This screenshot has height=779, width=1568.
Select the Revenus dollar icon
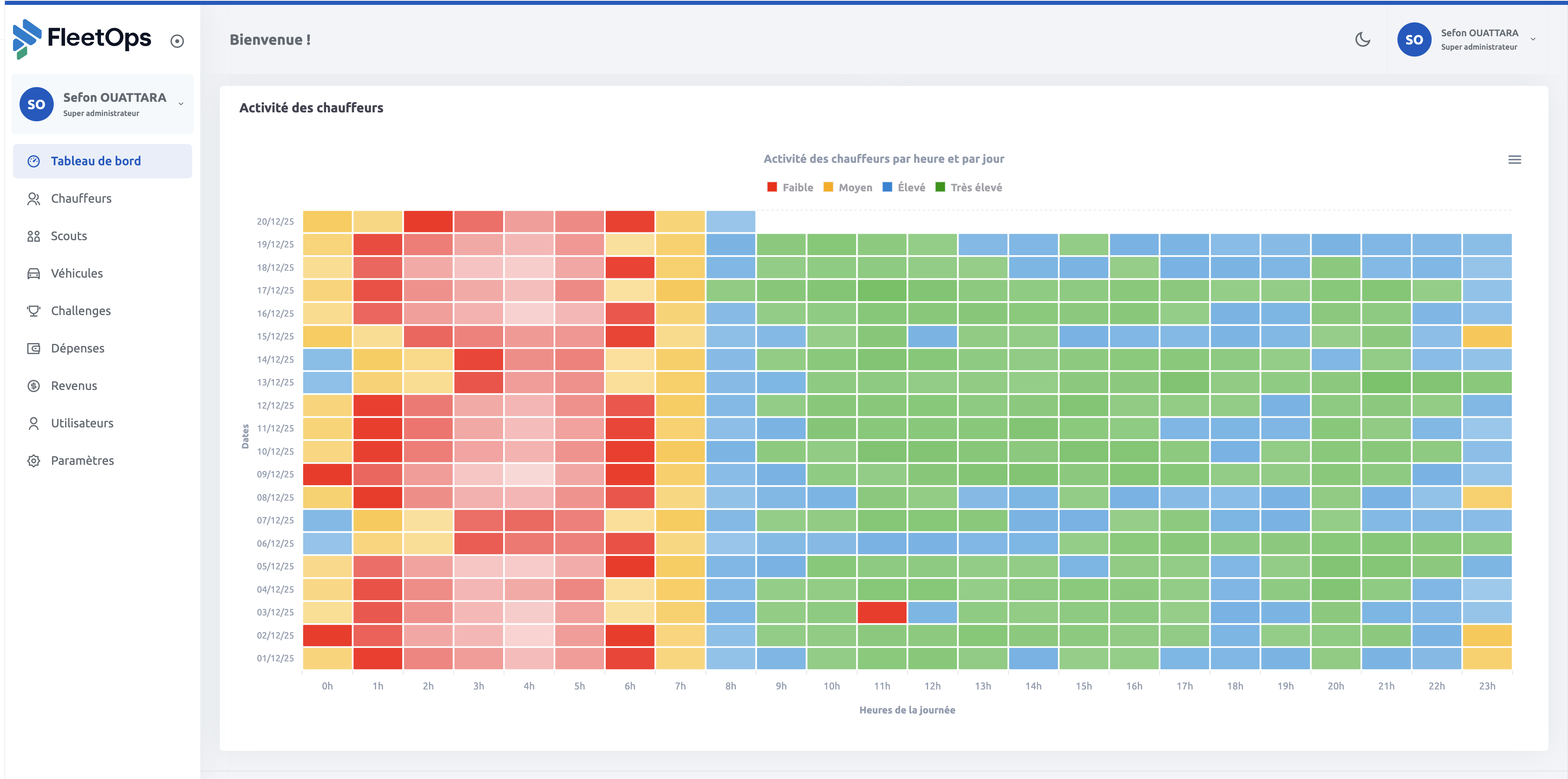[x=33, y=385]
